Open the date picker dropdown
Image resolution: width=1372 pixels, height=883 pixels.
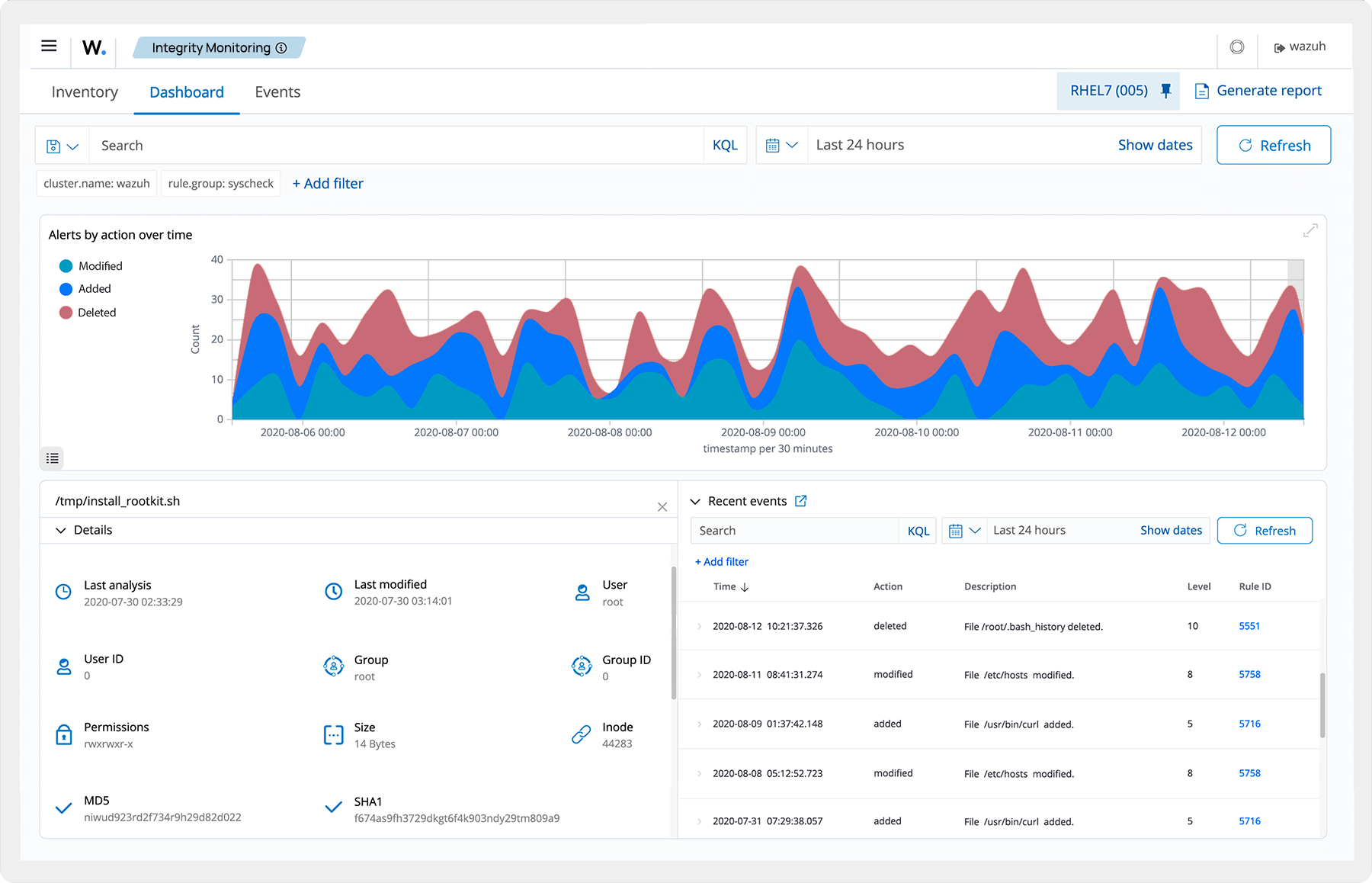tap(782, 145)
